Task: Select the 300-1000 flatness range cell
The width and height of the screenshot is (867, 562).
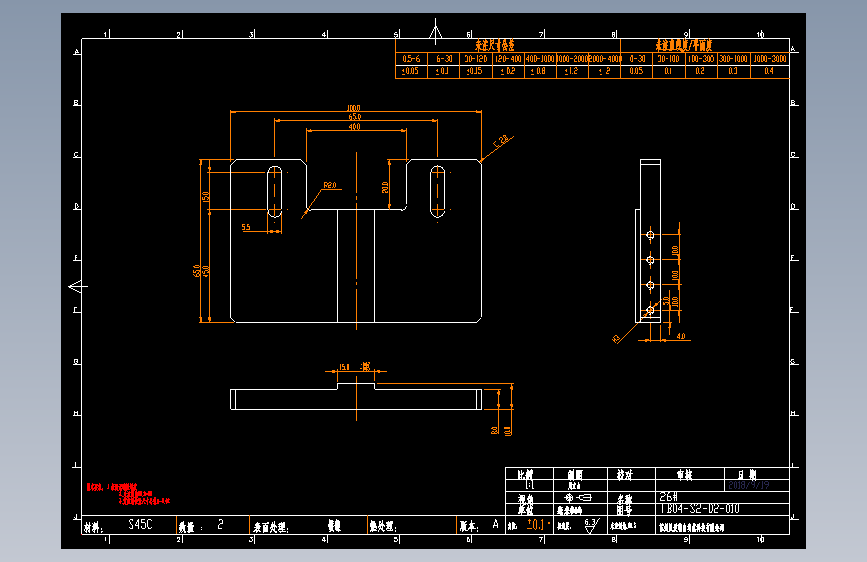Action: [x=733, y=59]
